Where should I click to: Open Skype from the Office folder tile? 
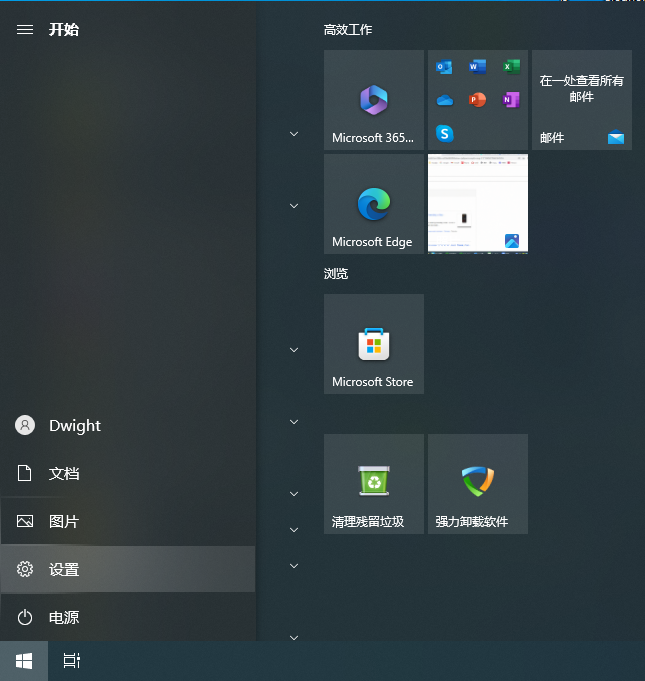click(x=444, y=133)
